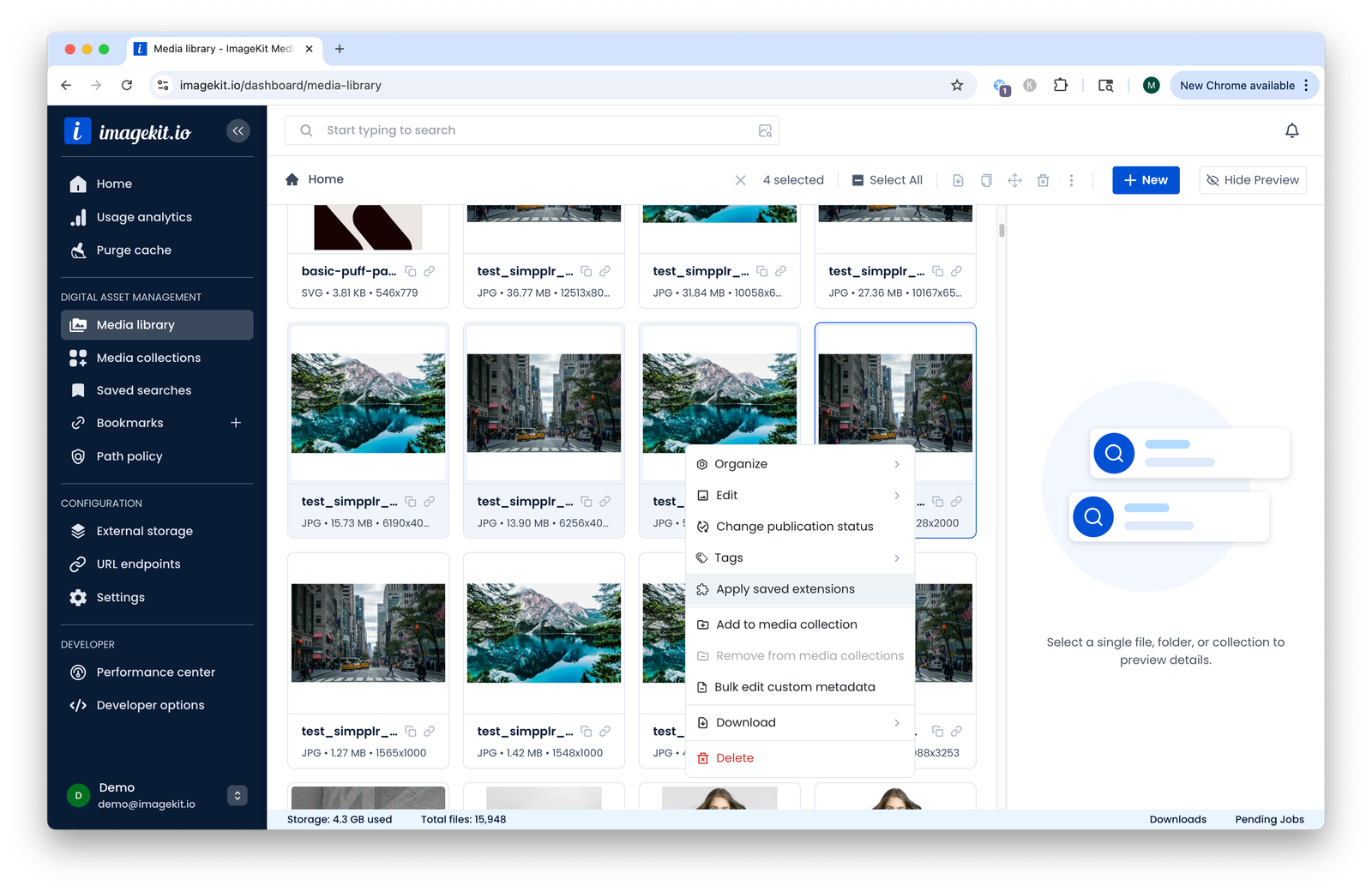Click the link icon on the 31.84 MB file card
This screenshot has width=1372, height=892.
coord(780,271)
